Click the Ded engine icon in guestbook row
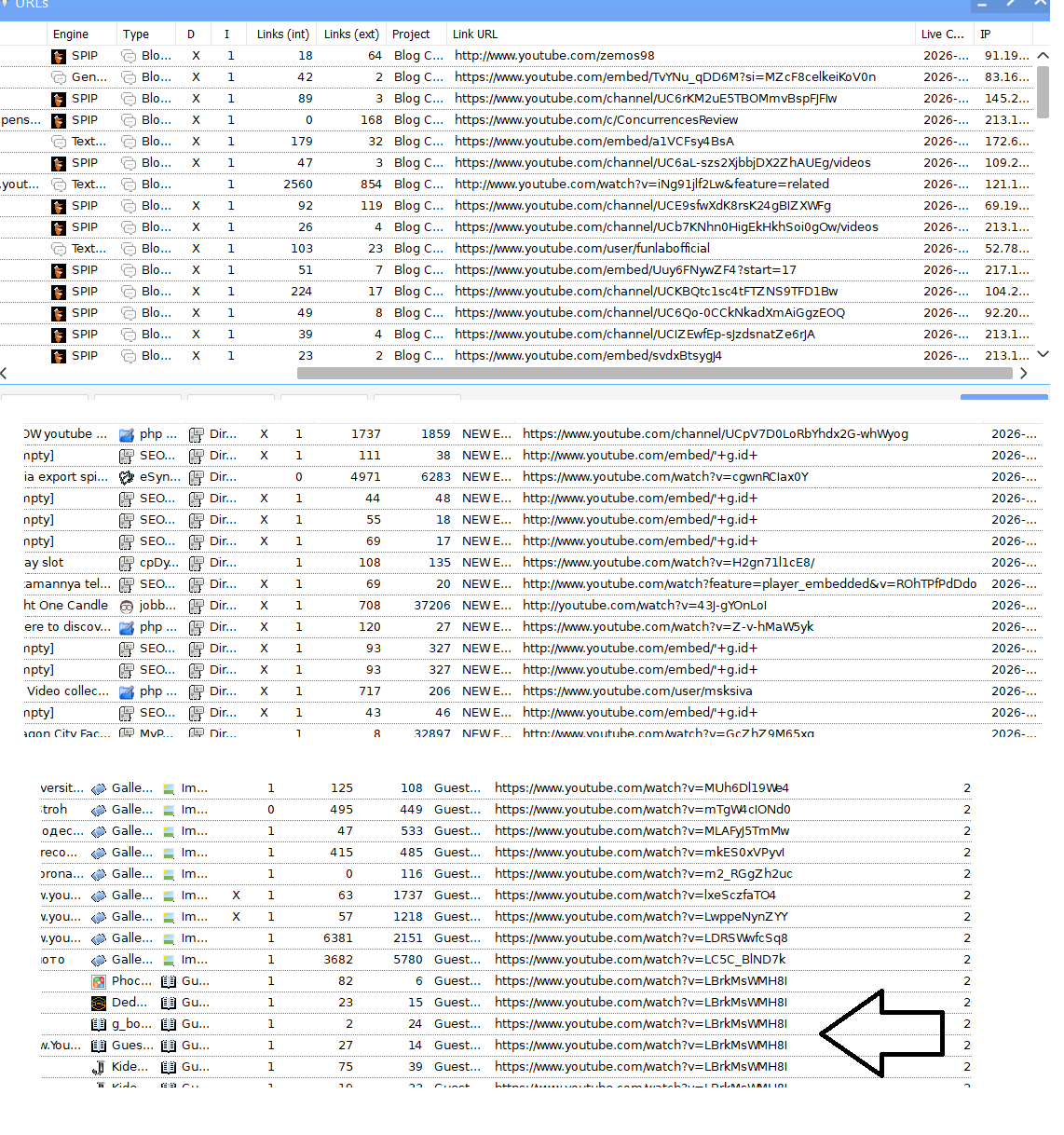Viewport: 1064px width, 1135px height. coord(99,1003)
